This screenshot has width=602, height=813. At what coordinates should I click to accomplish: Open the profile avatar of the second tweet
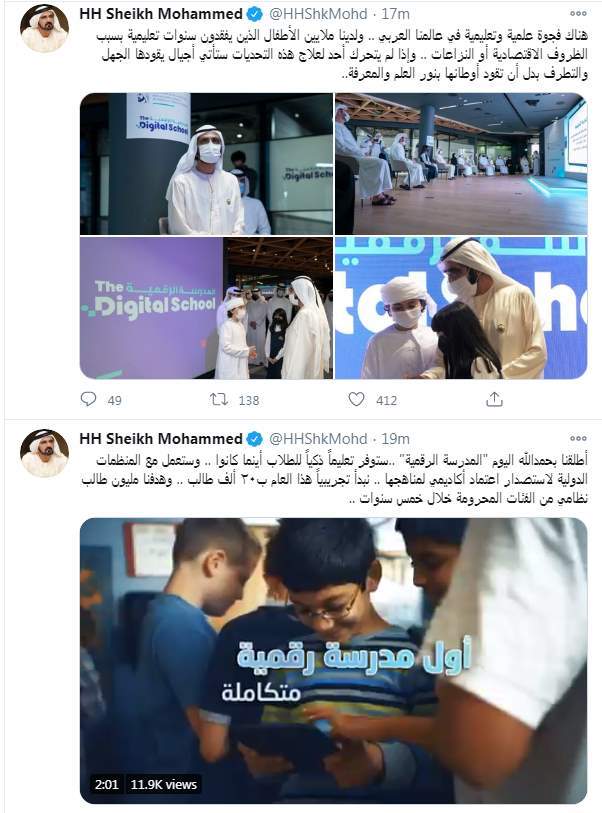click(45, 453)
